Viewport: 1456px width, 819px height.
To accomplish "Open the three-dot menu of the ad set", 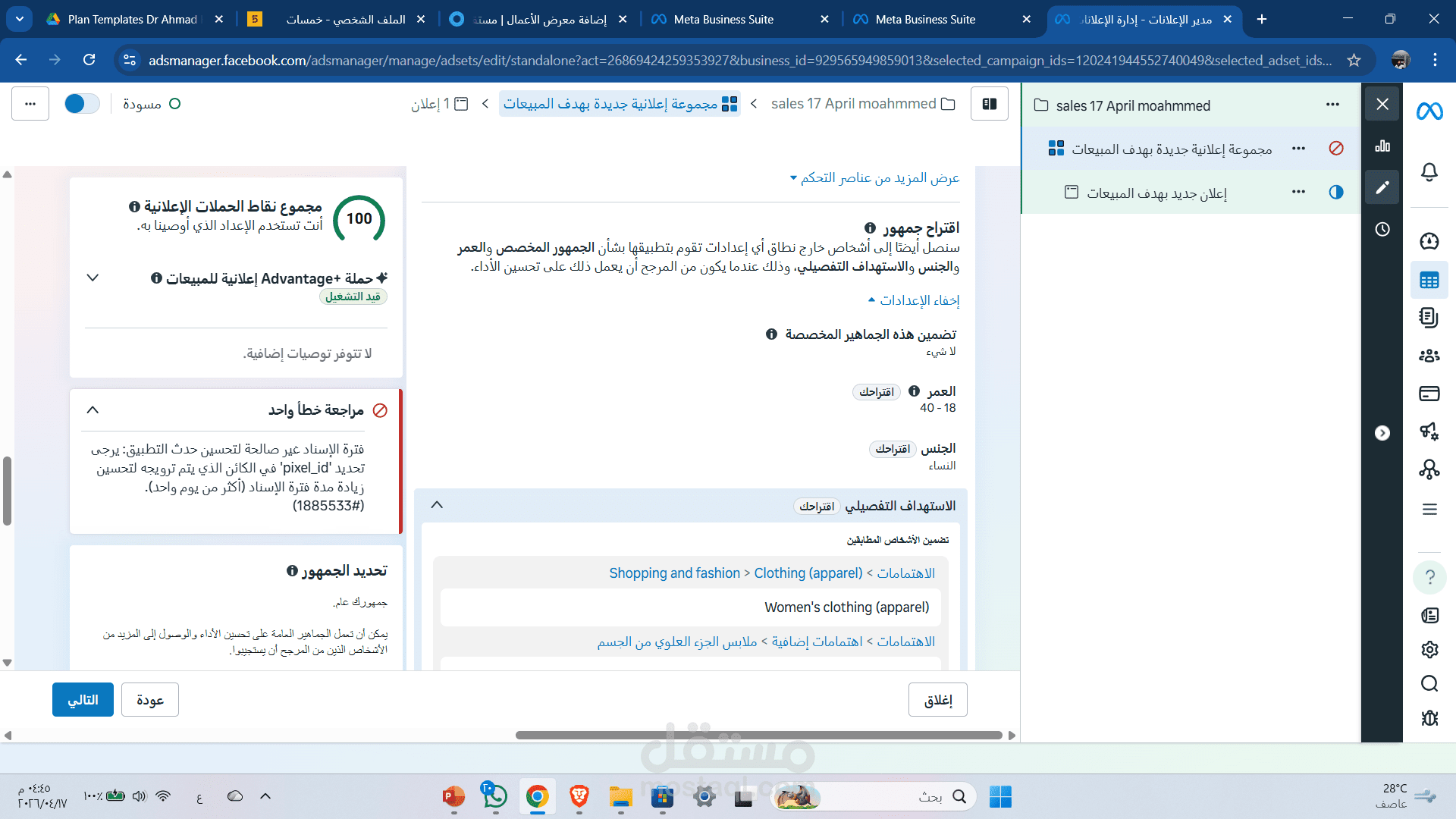I will pos(1298,149).
